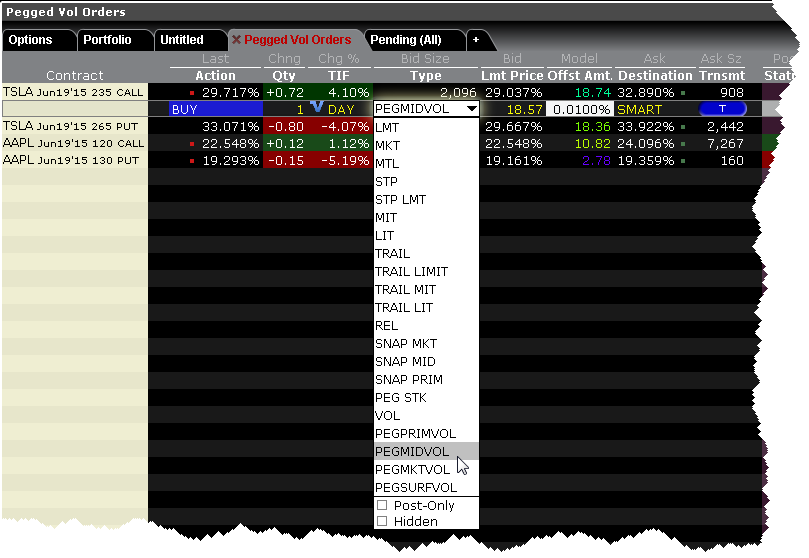Close the Pegged Vol Orders tab with the red X

click(x=237, y=40)
